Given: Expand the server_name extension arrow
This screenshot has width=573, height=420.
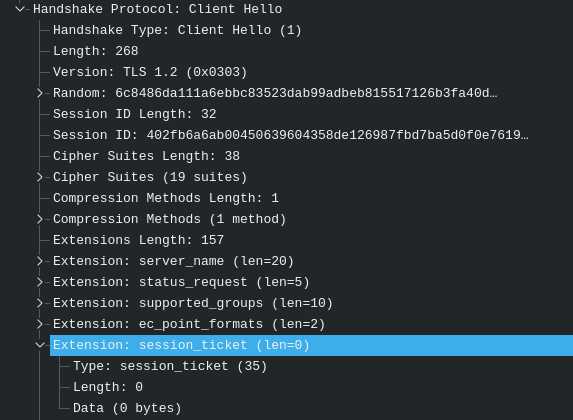Looking at the screenshot, I should (40, 261).
